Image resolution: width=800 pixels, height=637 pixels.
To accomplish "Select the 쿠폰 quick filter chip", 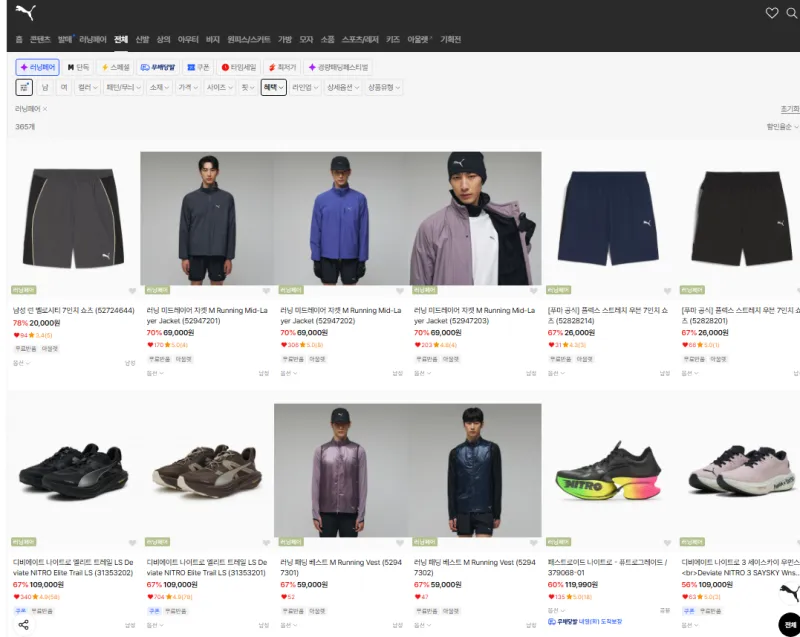I will click(x=198, y=67).
